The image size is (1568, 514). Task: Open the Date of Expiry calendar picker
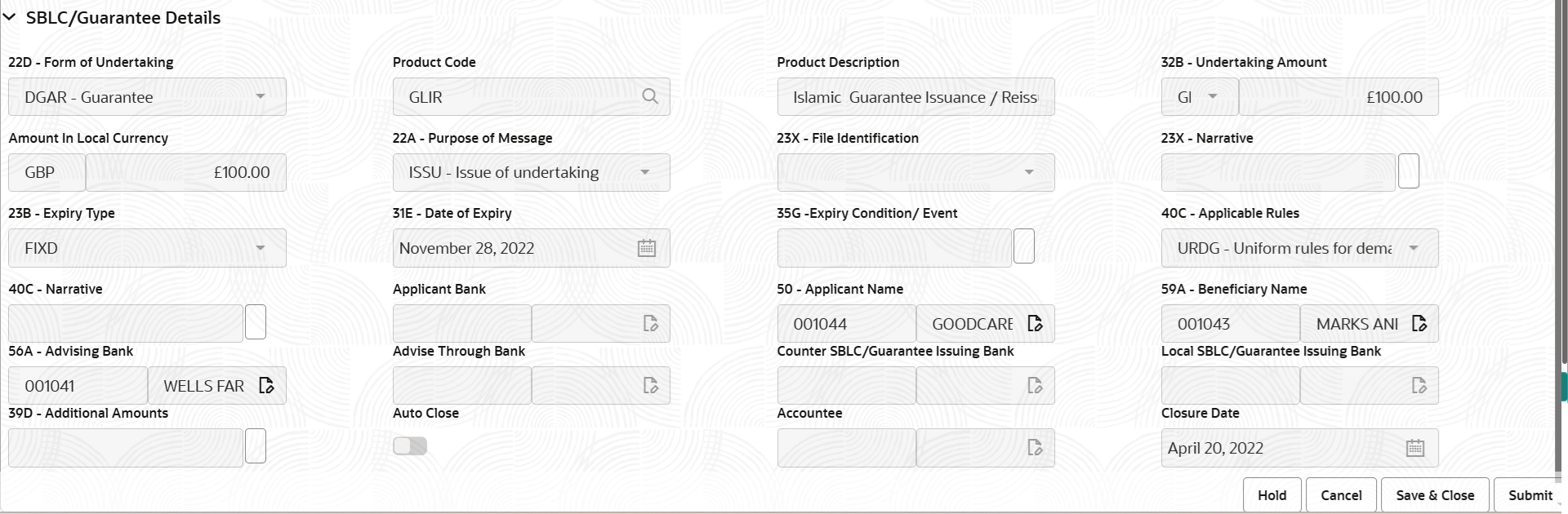pyautogui.click(x=647, y=248)
